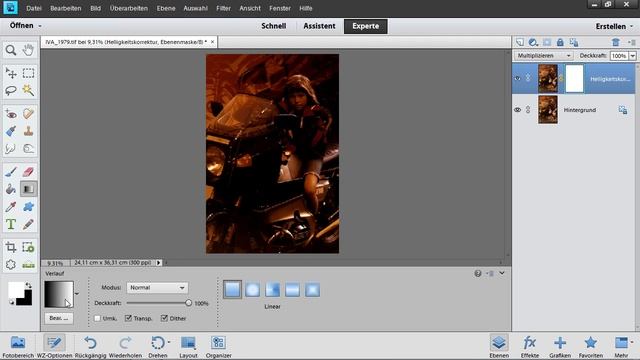The width and height of the screenshot is (640, 360).
Task: Open the Modus Normal dropdown
Action: [157, 288]
